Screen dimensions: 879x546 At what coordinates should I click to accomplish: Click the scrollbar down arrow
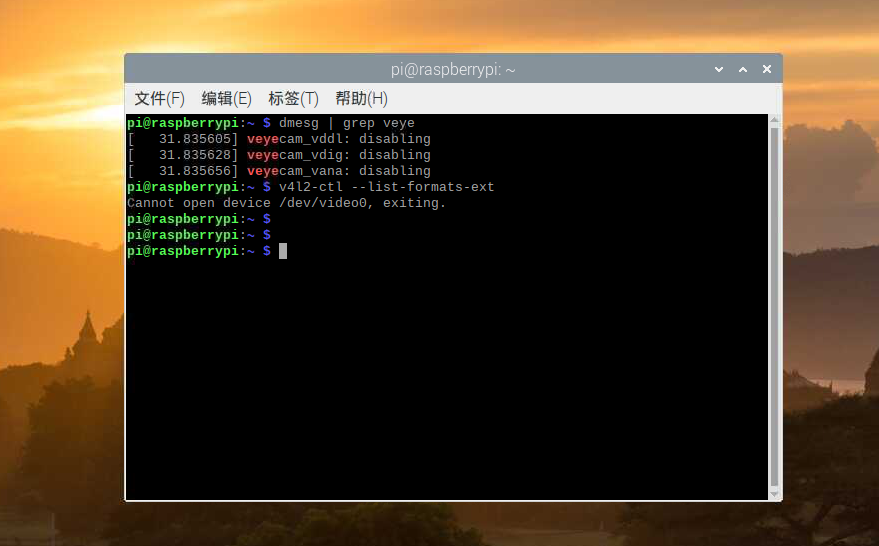coord(774,493)
